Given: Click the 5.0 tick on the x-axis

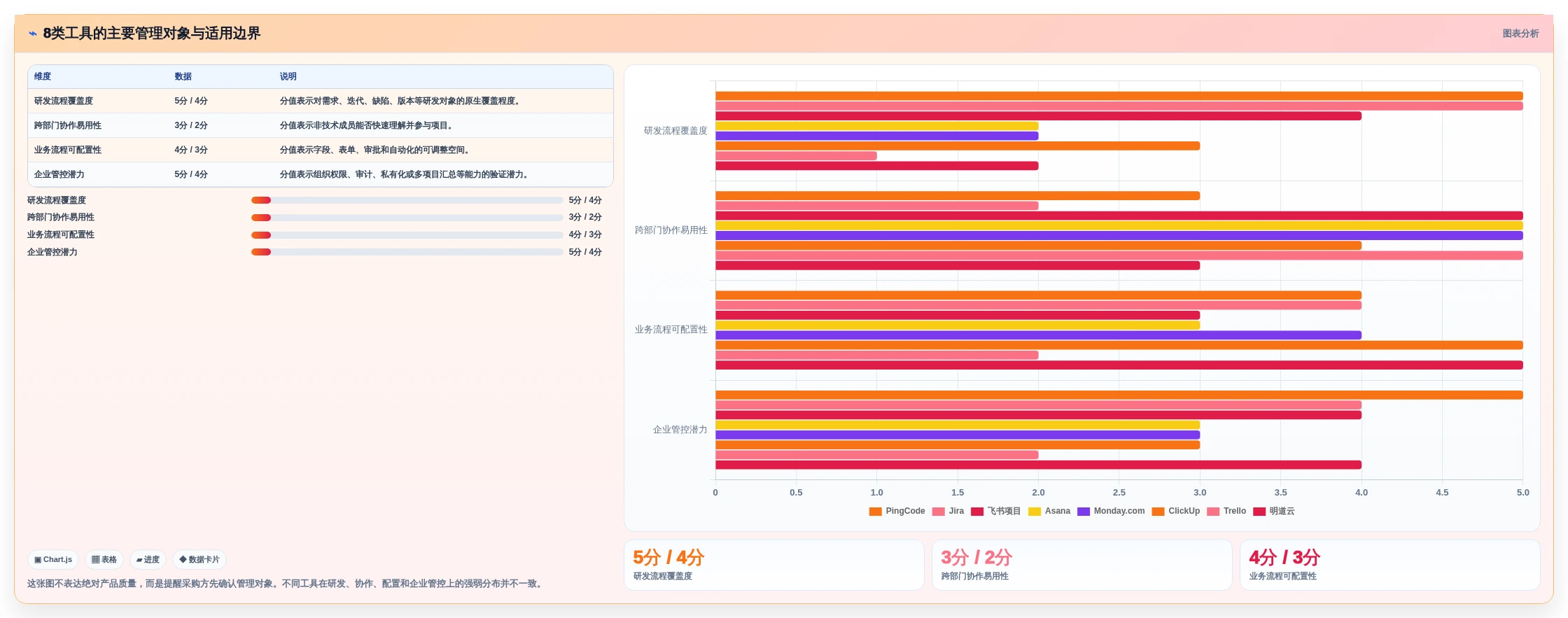Looking at the screenshot, I should pos(1523,493).
